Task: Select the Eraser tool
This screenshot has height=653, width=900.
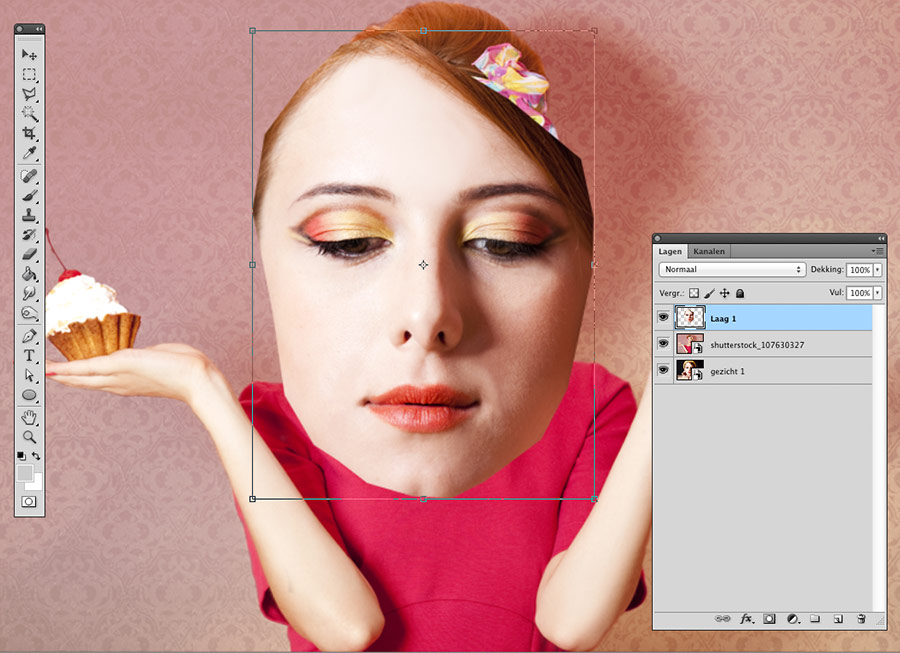Action: [x=29, y=254]
